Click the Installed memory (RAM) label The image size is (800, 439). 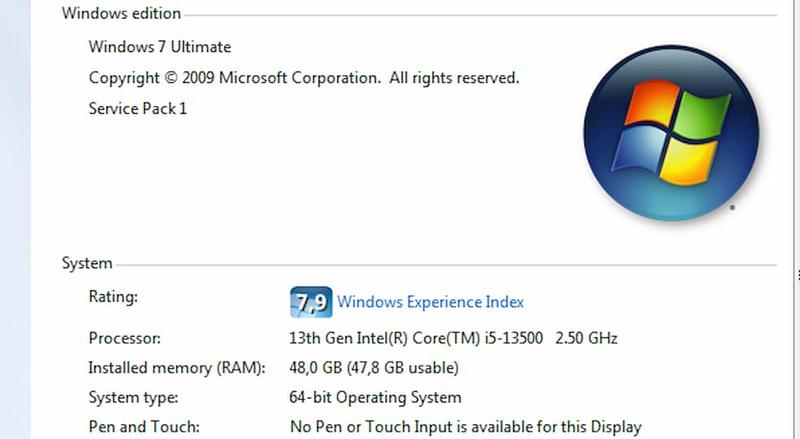click(177, 368)
